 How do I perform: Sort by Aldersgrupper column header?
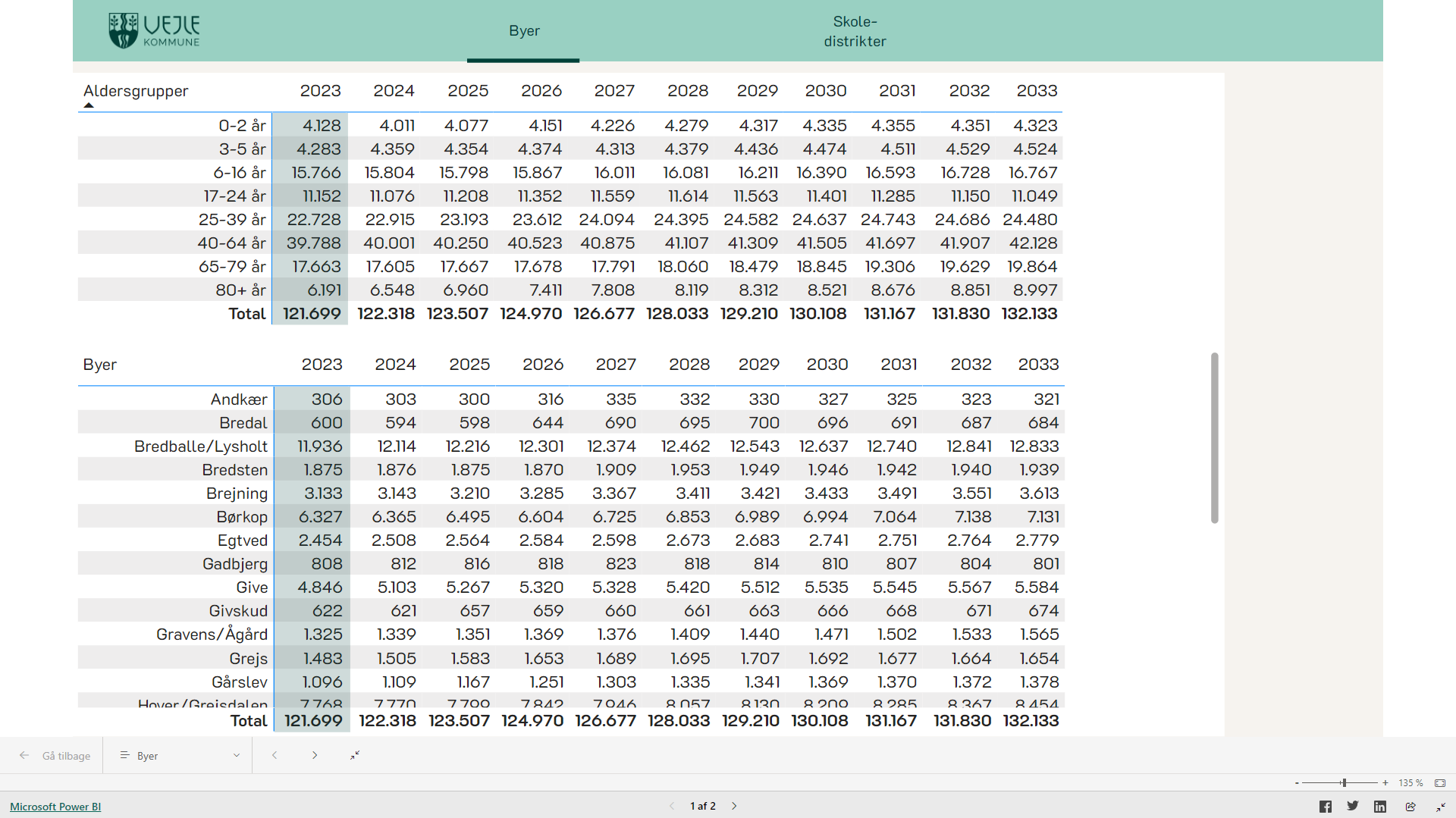136,91
